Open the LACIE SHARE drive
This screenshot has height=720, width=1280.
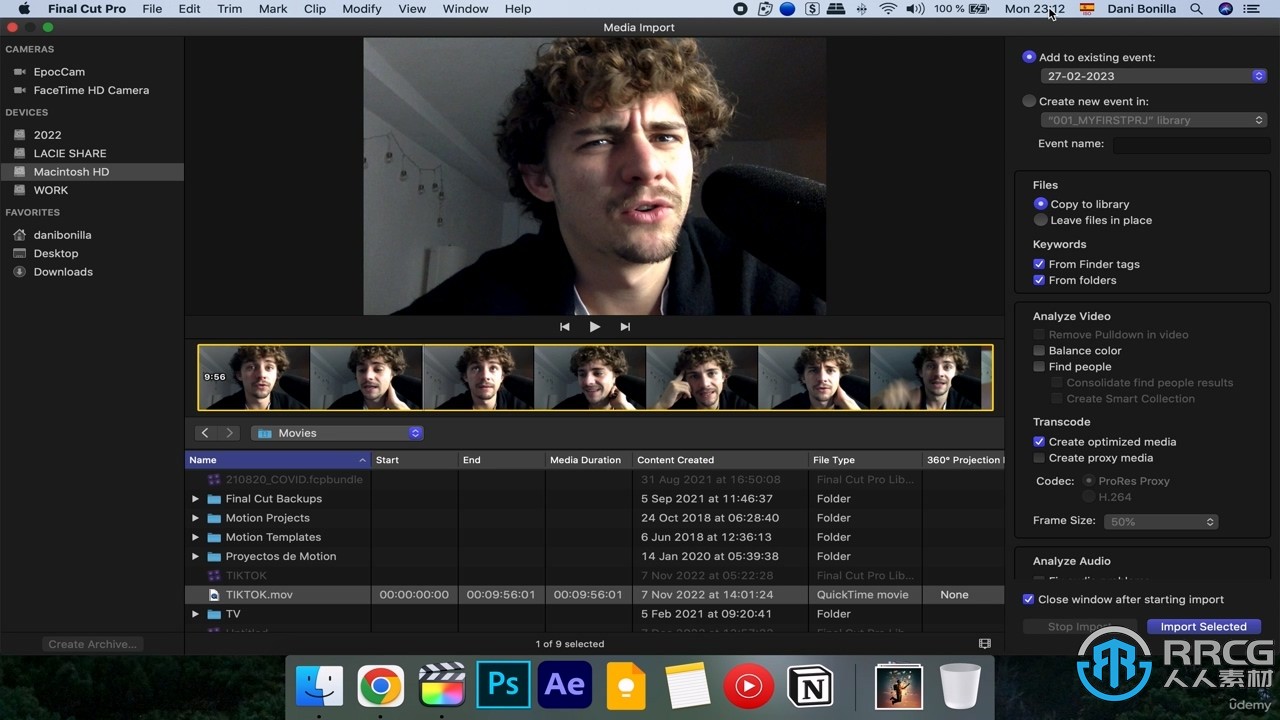click(x=70, y=153)
